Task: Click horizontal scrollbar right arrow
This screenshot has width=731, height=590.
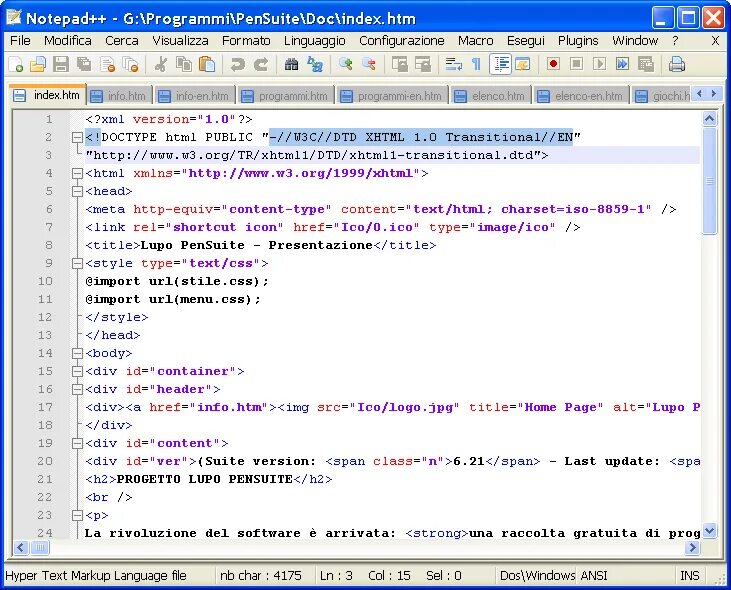Action: (692, 548)
